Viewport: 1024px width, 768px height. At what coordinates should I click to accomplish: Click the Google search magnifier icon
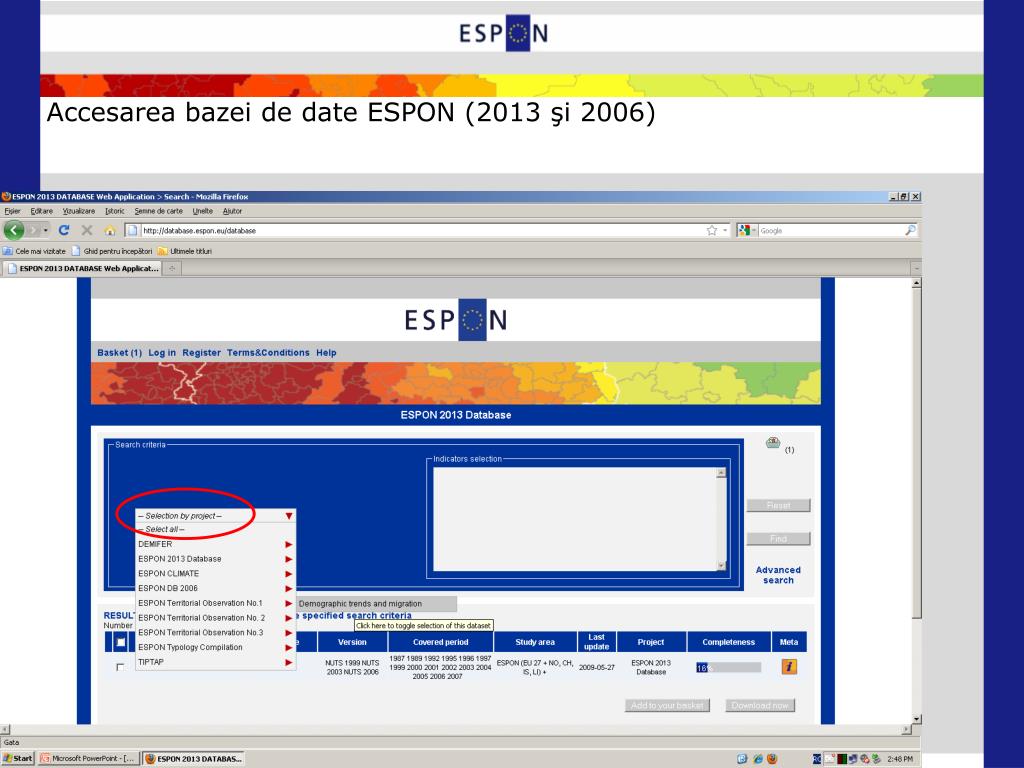click(910, 230)
